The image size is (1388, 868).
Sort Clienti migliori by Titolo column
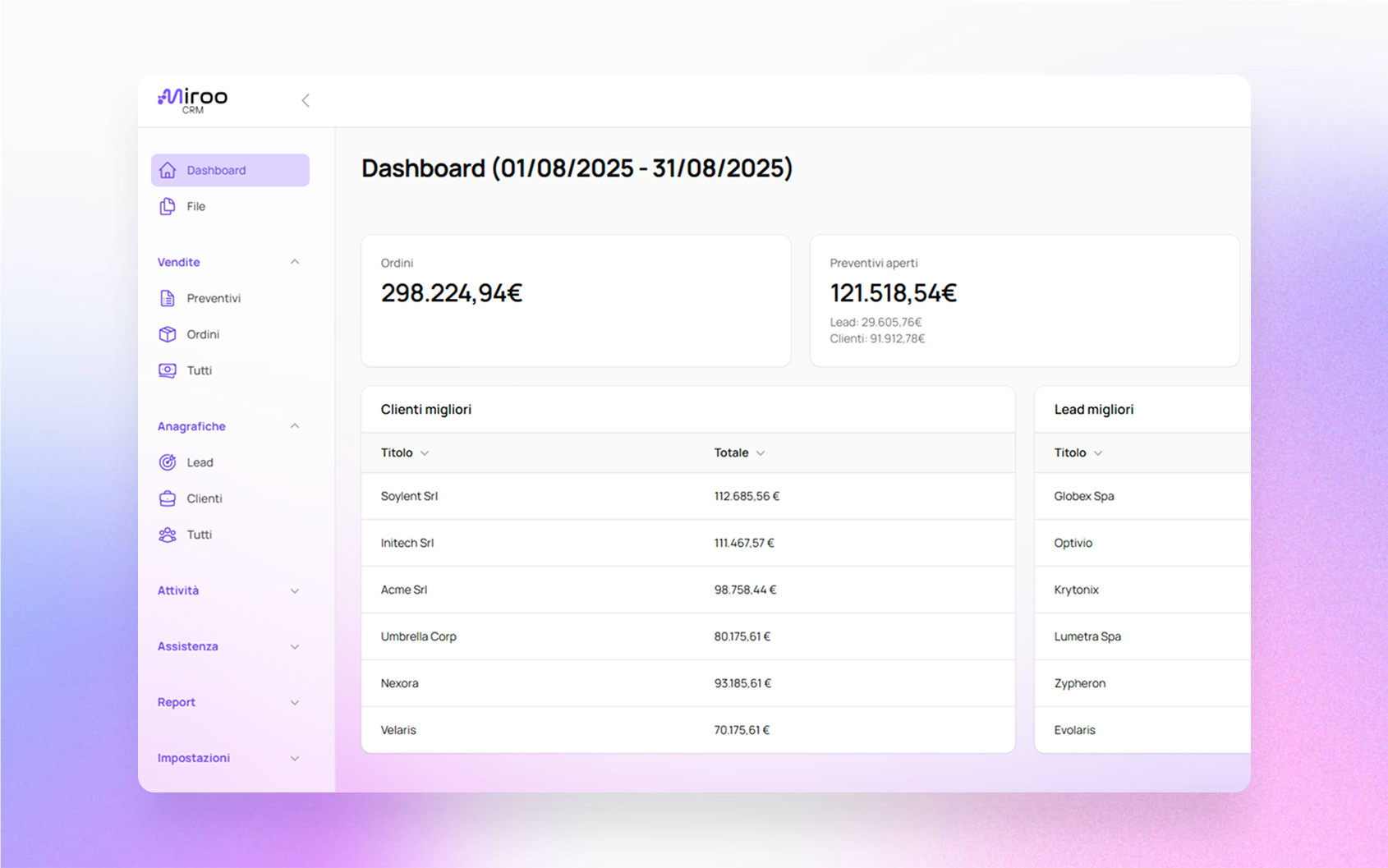point(405,452)
